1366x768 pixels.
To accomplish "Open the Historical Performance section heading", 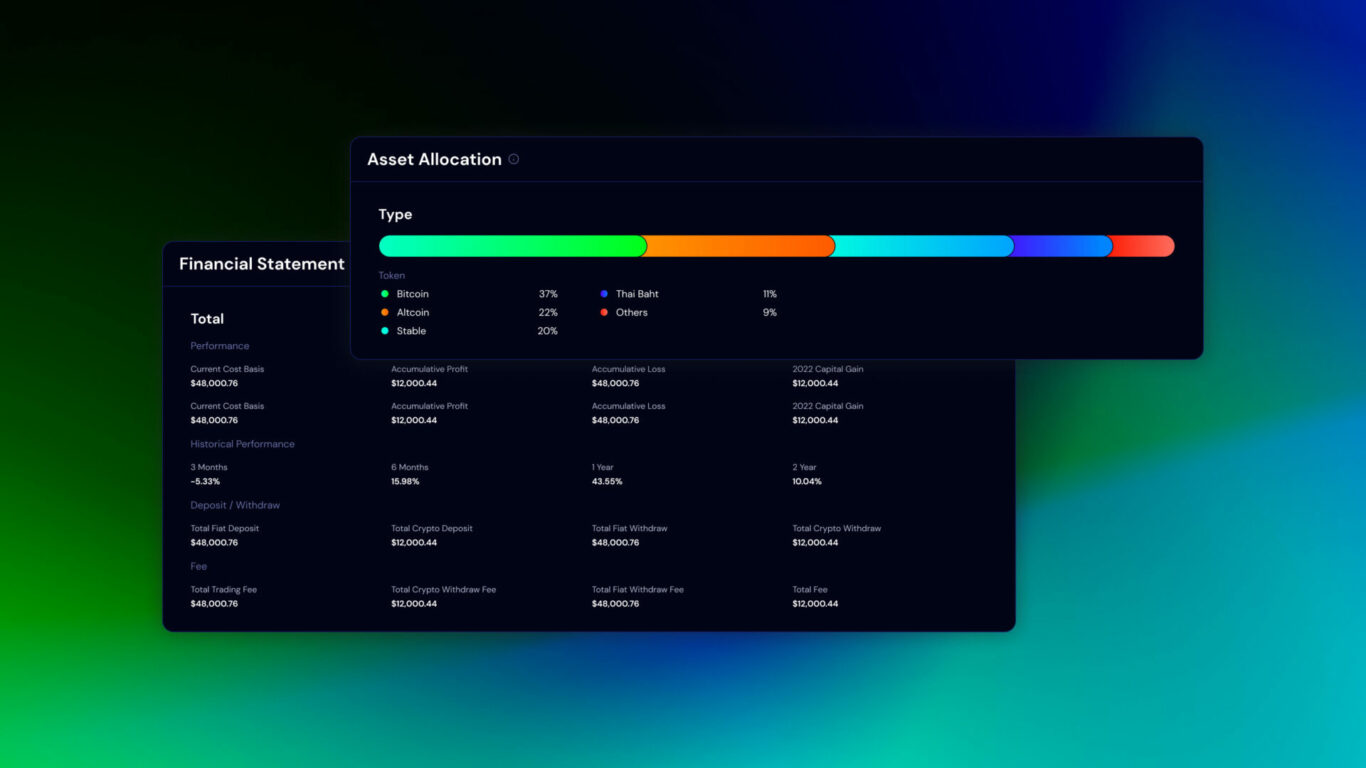I will (x=243, y=444).
